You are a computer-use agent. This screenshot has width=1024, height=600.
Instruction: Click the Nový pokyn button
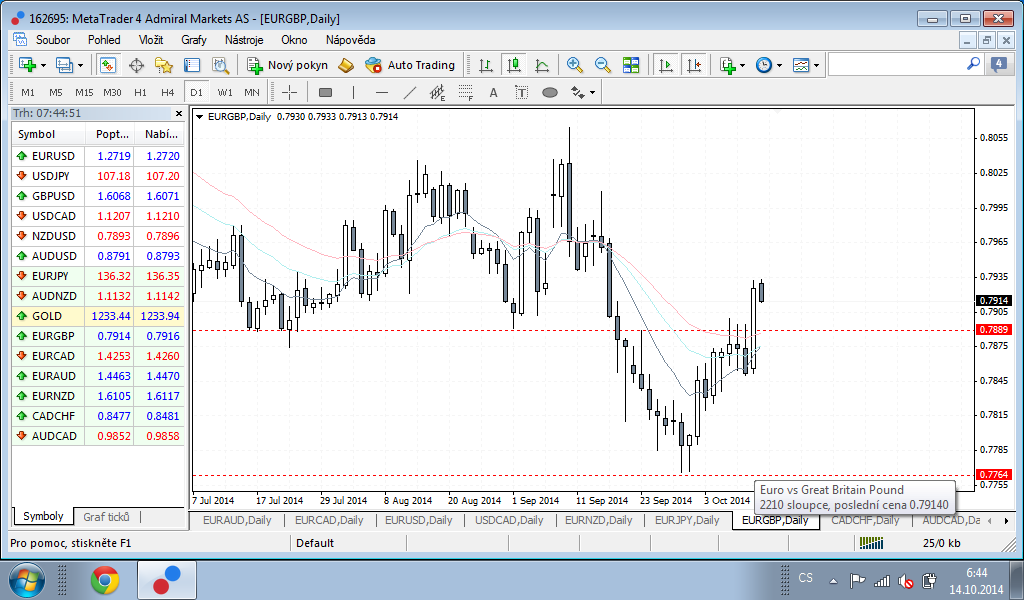tap(288, 65)
